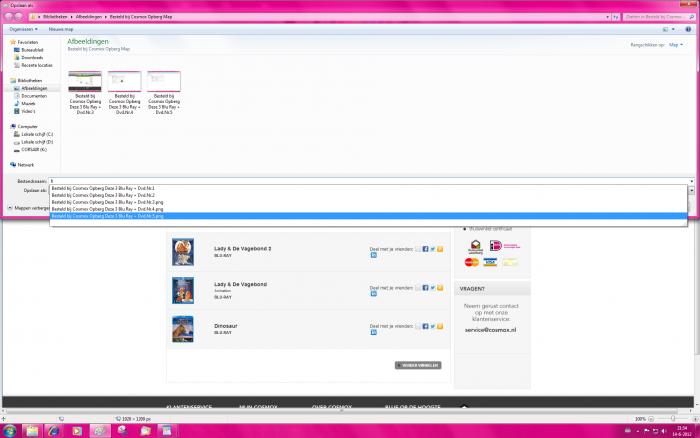Image resolution: width=700 pixels, height=438 pixels.
Task: Go forward in the save dialog
Action: (x=19, y=17)
